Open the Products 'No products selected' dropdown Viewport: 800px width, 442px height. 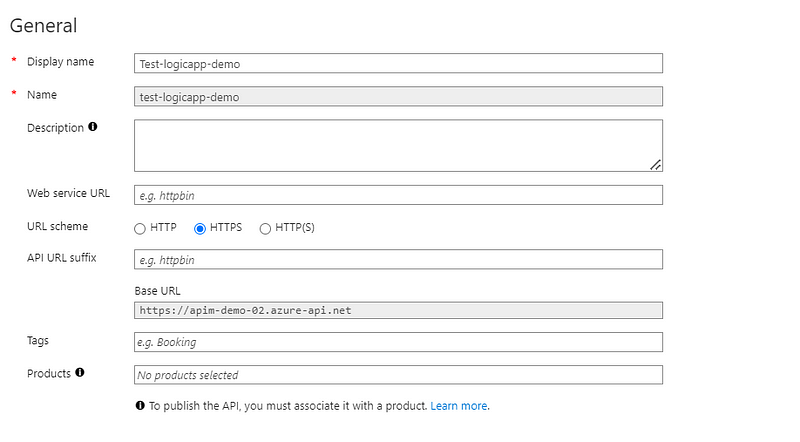[398, 375]
